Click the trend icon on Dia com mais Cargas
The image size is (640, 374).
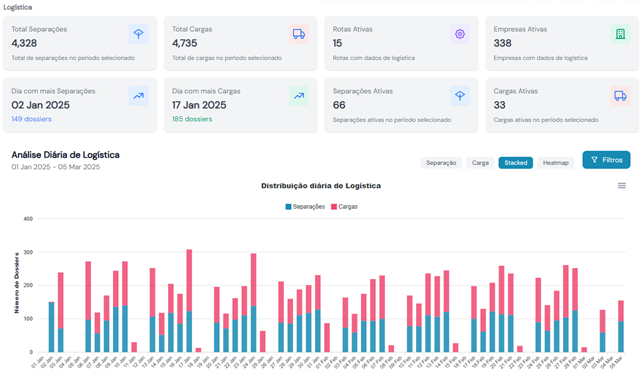[299, 96]
